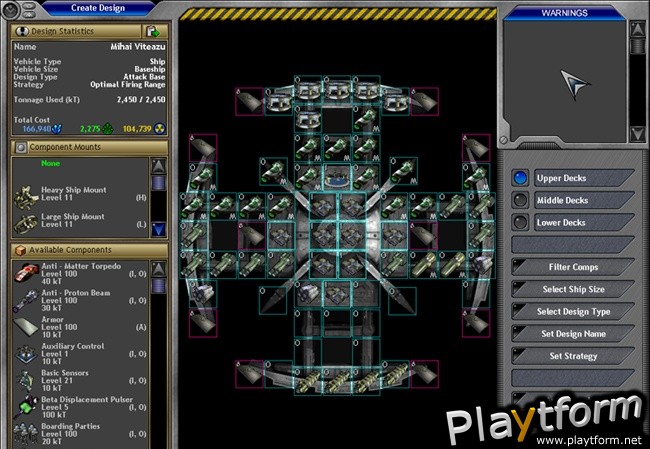Click the Large Ship Mount Level 11 text
Image resolution: width=650 pixels, height=449 pixels.
coord(73,220)
